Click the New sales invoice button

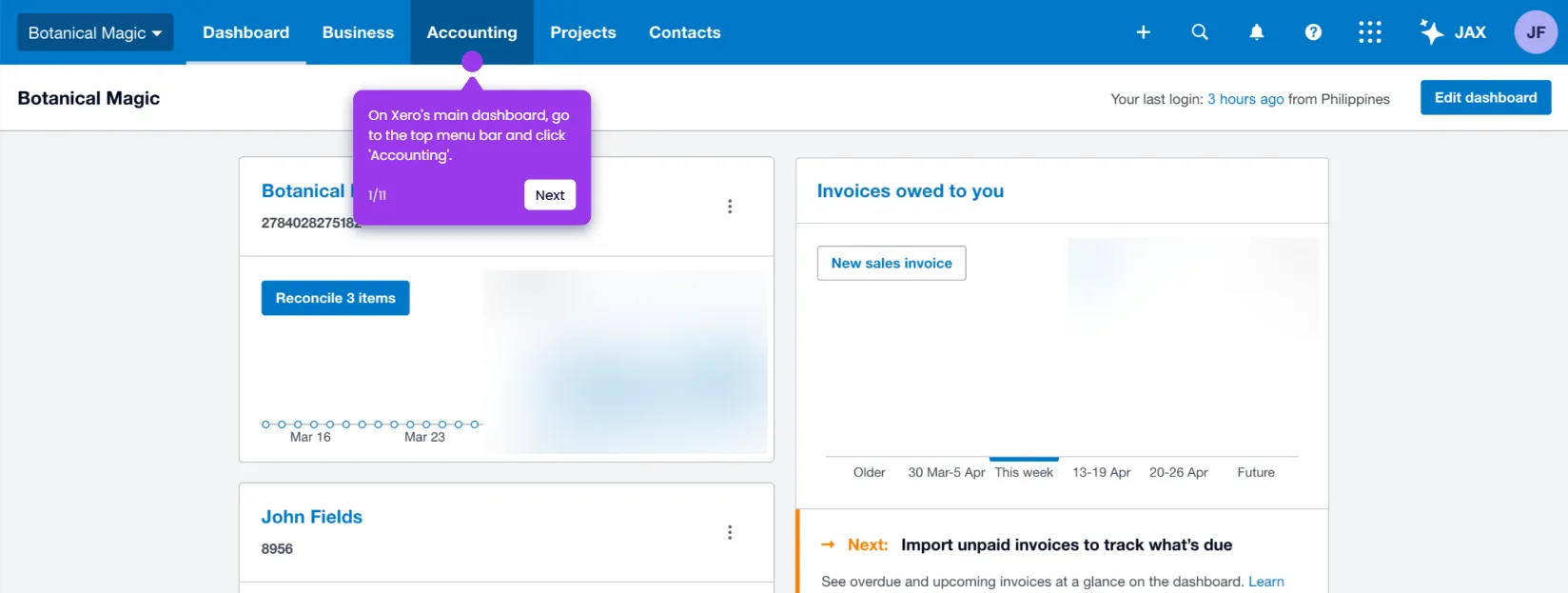(x=892, y=263)
